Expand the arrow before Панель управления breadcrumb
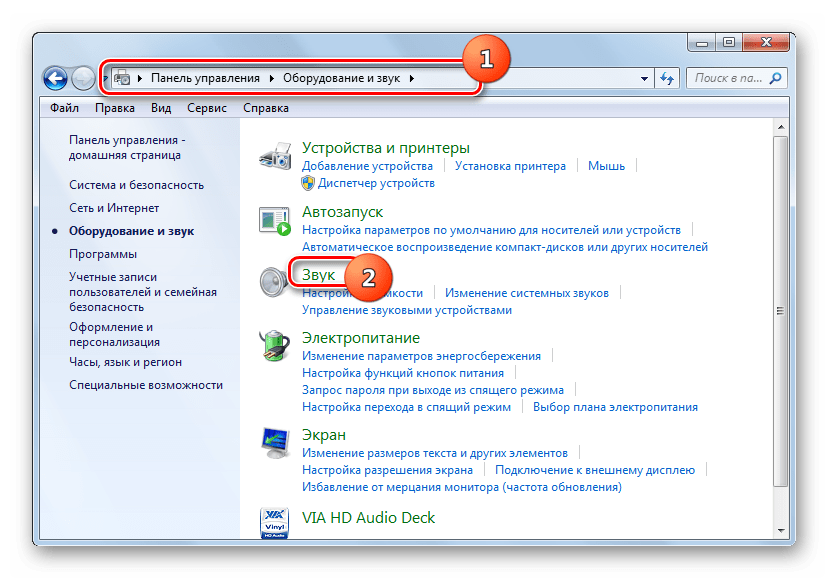The width and height of the screenshot is (829, 579). 140,78
